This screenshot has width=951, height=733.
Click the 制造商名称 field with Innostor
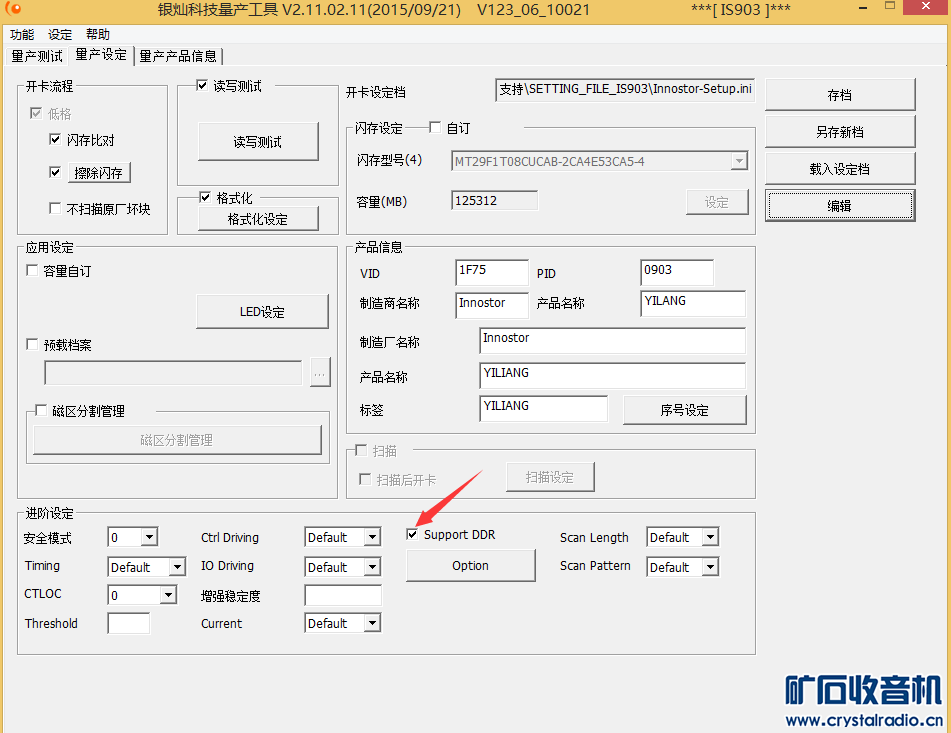pos(492,304)
